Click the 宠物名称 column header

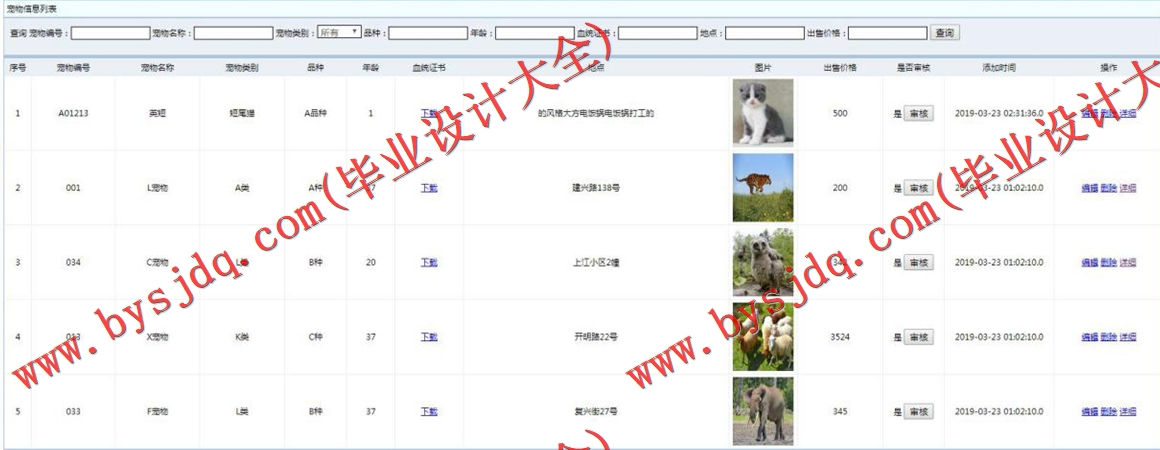click(158, 67)
